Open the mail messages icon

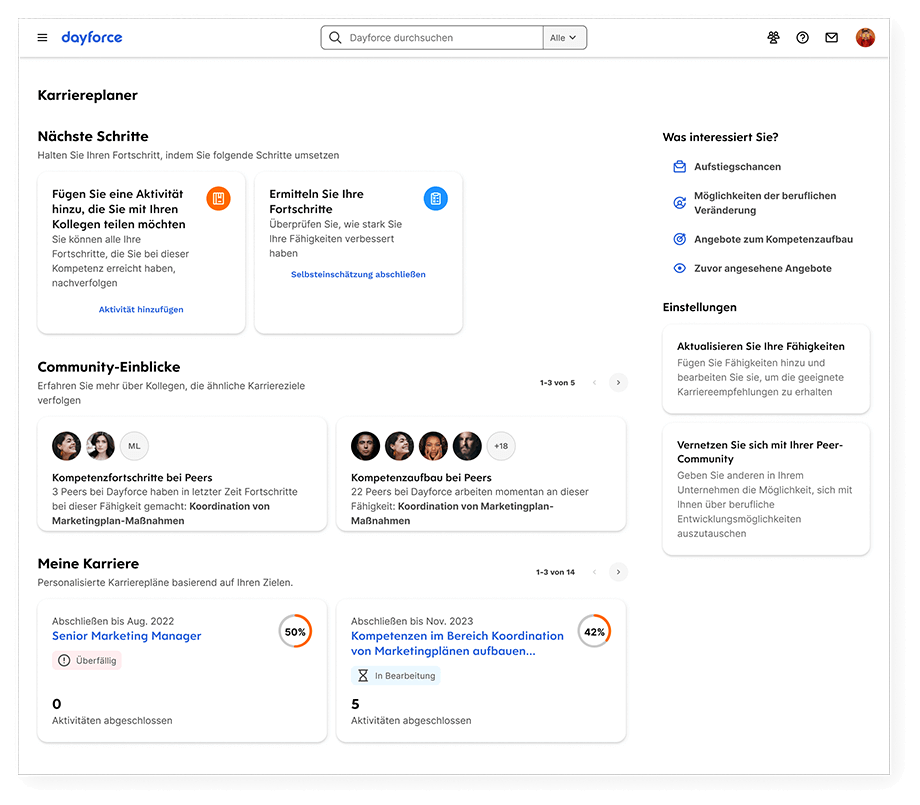tap(831, 38)
